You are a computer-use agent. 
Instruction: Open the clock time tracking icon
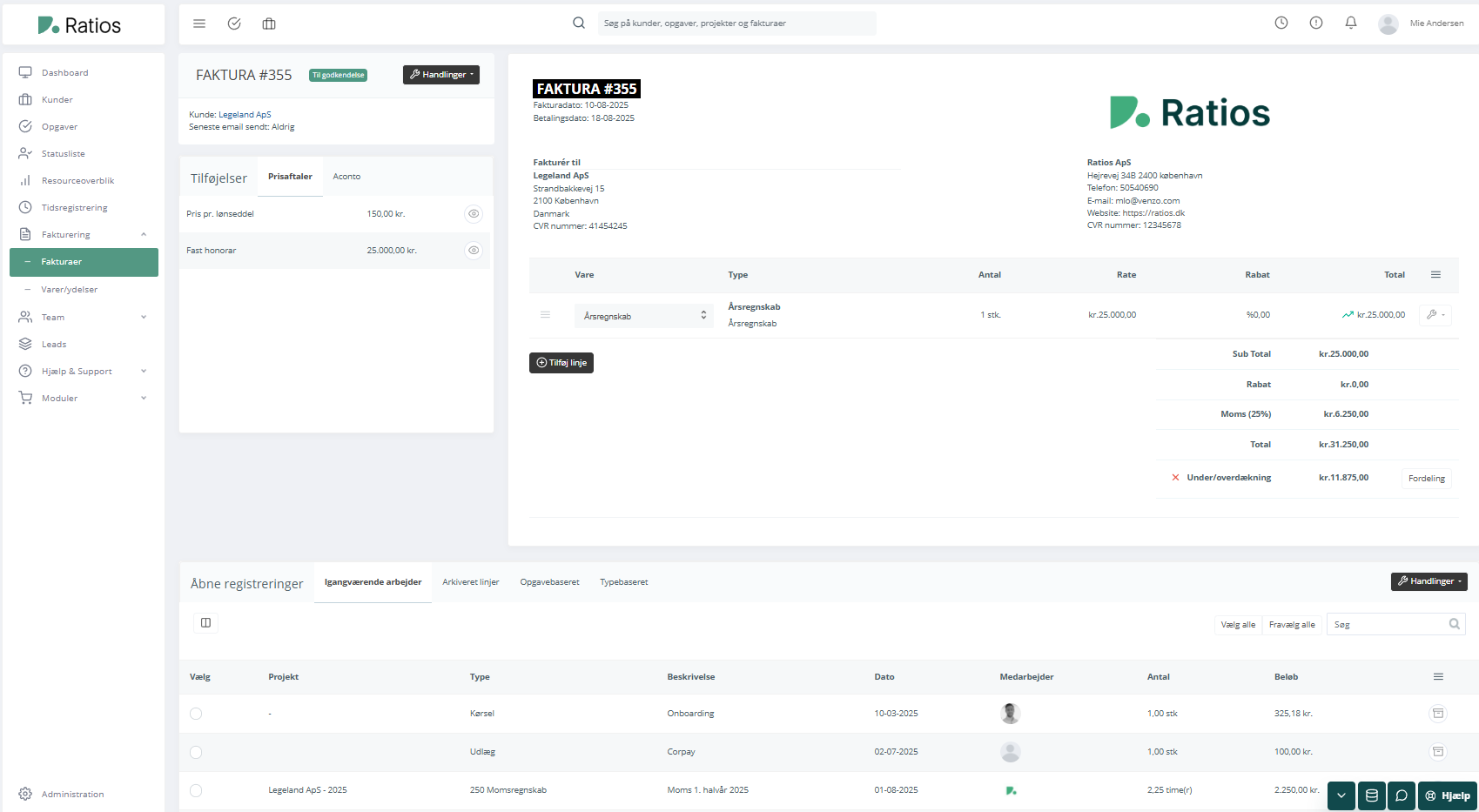tap(1281, 23)
